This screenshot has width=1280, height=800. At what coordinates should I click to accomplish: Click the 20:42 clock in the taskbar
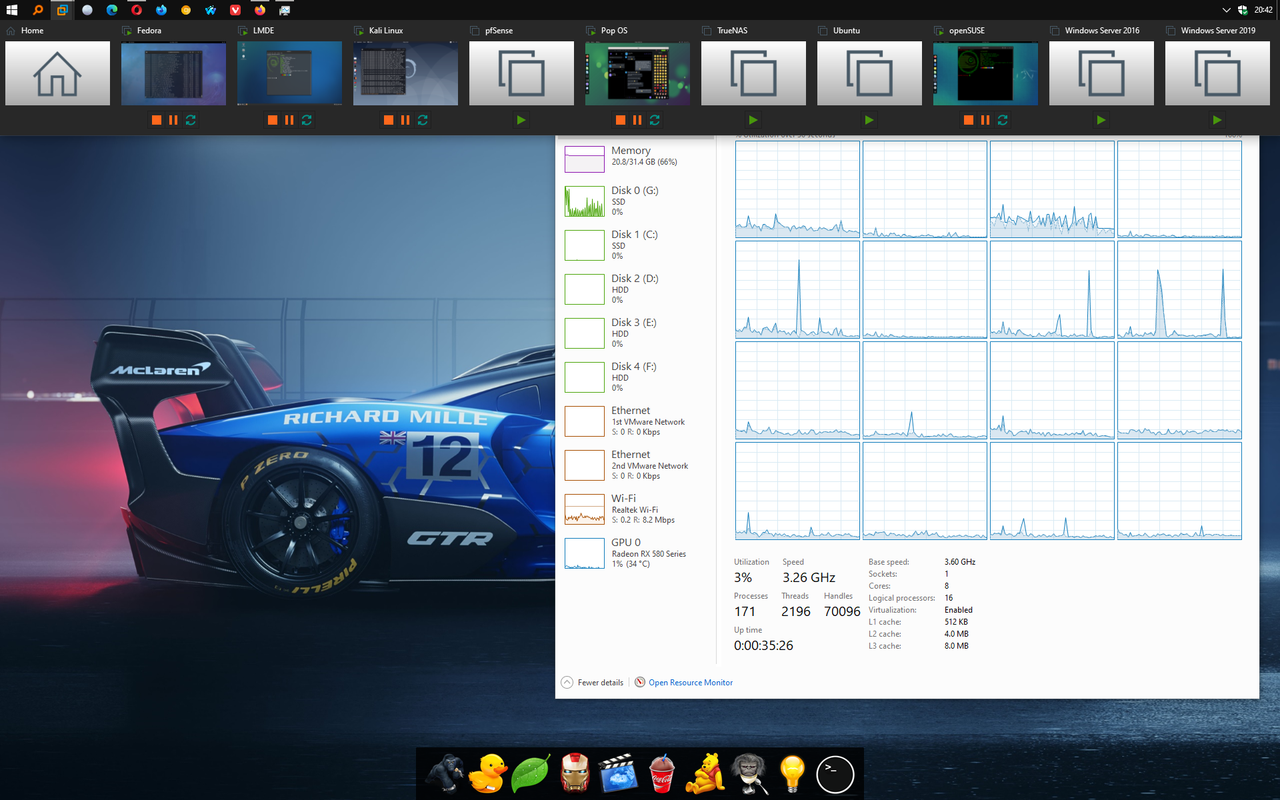tap(1263, 9)
